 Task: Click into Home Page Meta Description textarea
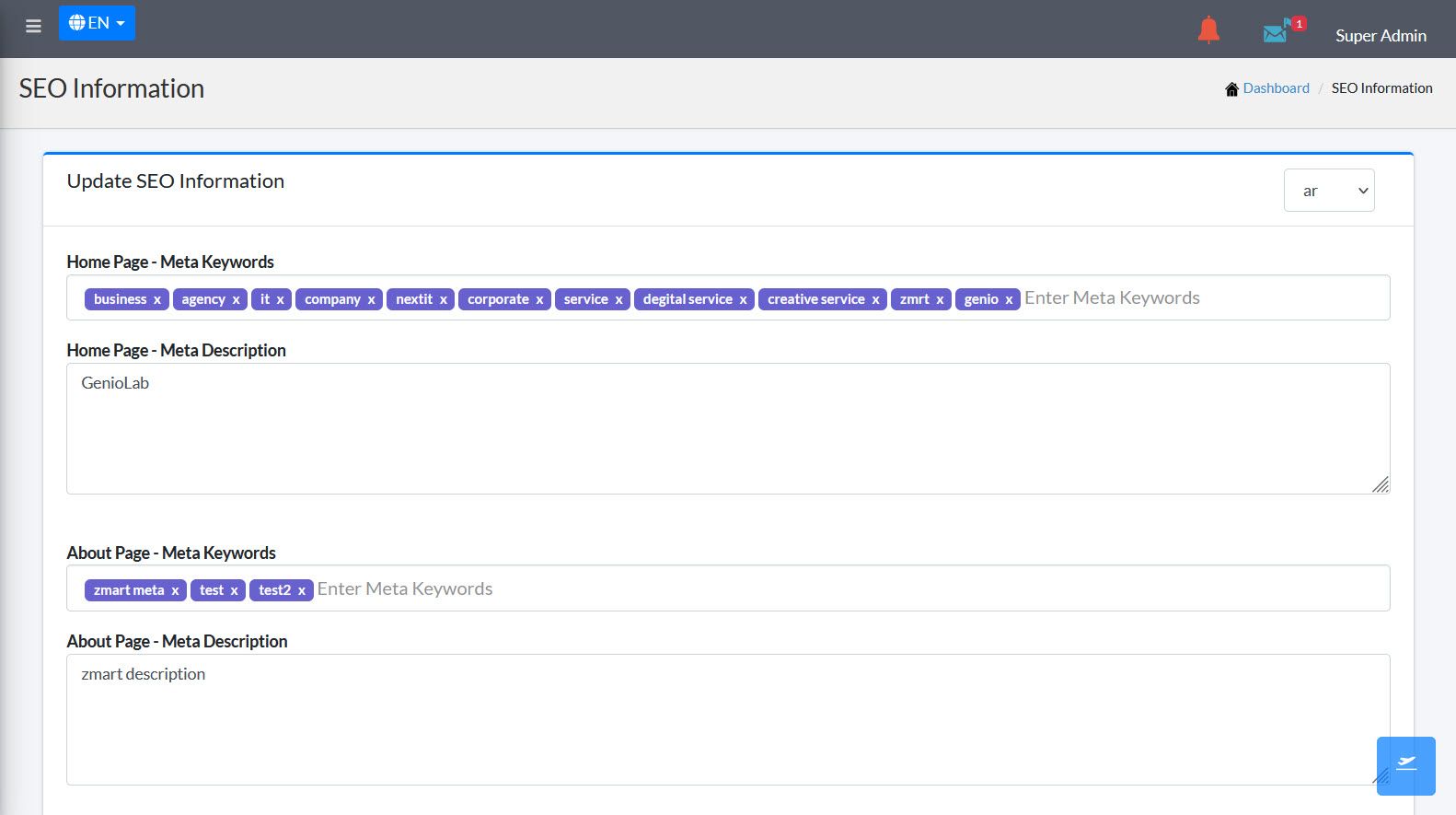tap(727, 428)
